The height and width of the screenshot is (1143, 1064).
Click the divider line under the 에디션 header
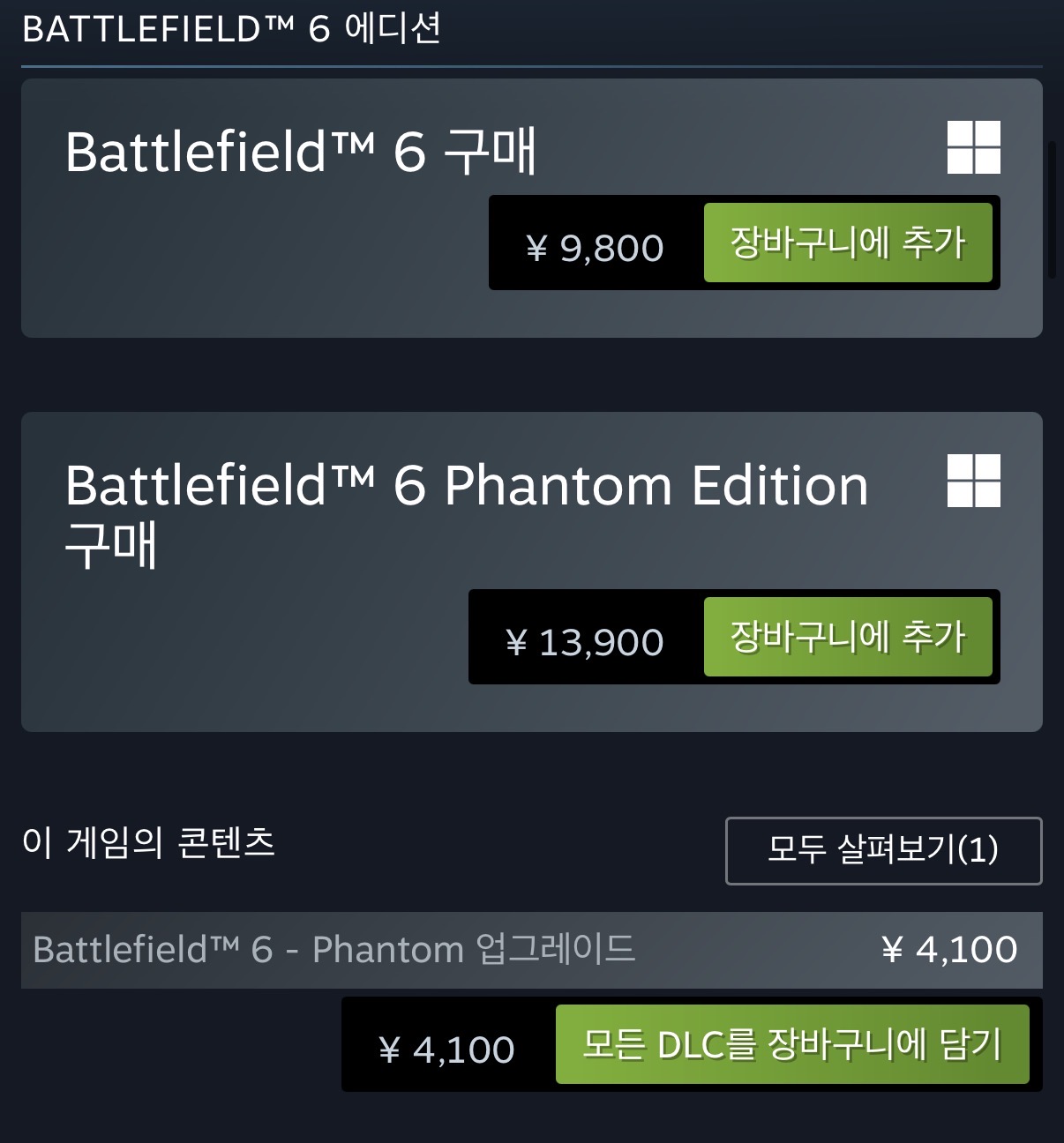coord(531,66)
